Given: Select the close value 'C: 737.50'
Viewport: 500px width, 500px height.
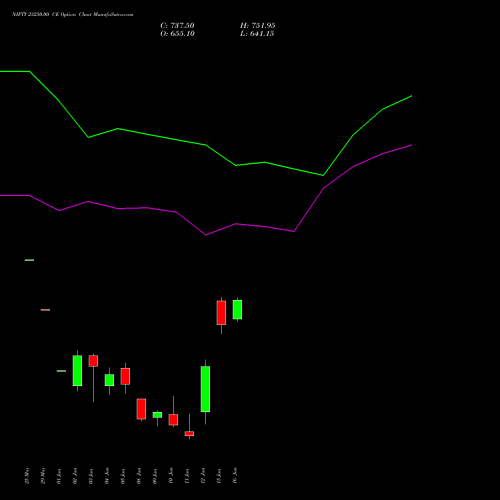Looking at the screenshot, I should point(177,26).
